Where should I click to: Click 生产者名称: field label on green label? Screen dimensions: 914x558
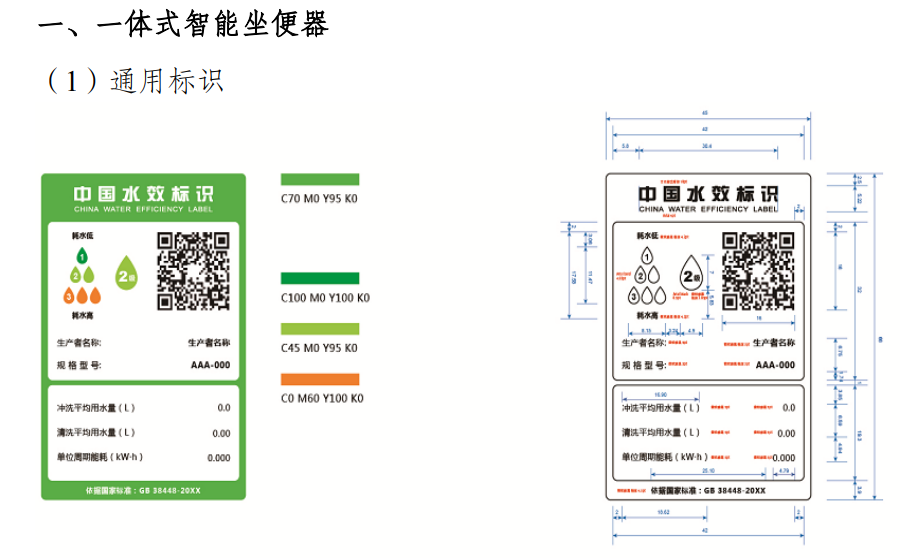[x=79, y=343]
